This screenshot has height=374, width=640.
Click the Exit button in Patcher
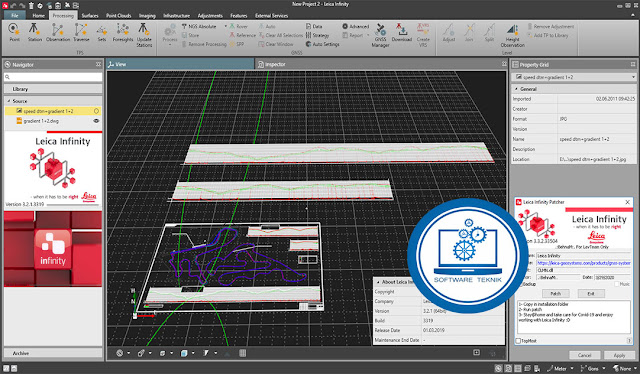click(x=591, y=294)
